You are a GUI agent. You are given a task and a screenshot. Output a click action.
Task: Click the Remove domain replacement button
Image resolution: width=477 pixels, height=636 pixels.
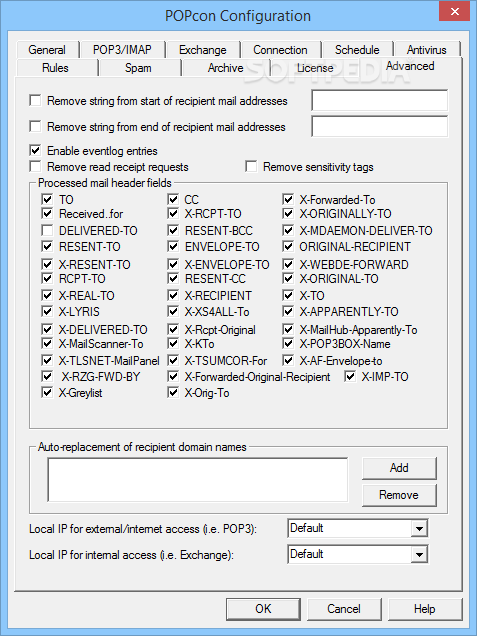tap(399, 495)
